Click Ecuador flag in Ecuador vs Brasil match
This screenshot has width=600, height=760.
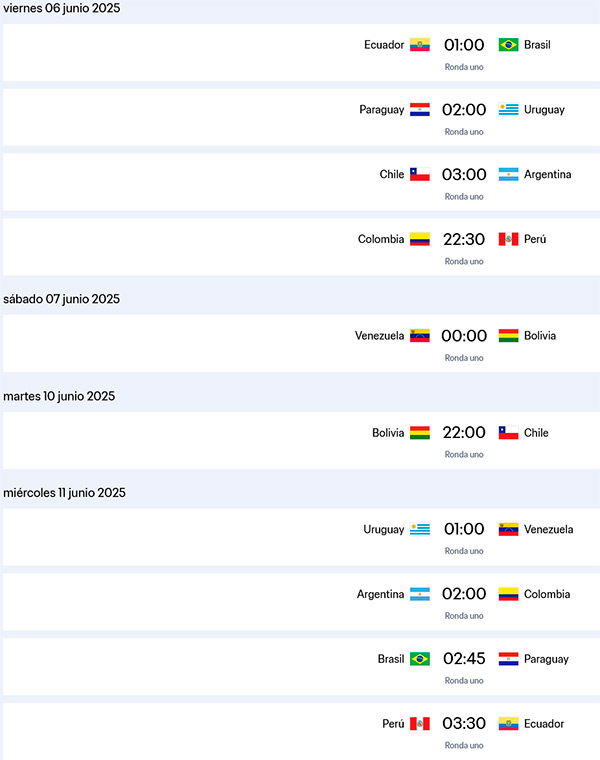[420, 45]
